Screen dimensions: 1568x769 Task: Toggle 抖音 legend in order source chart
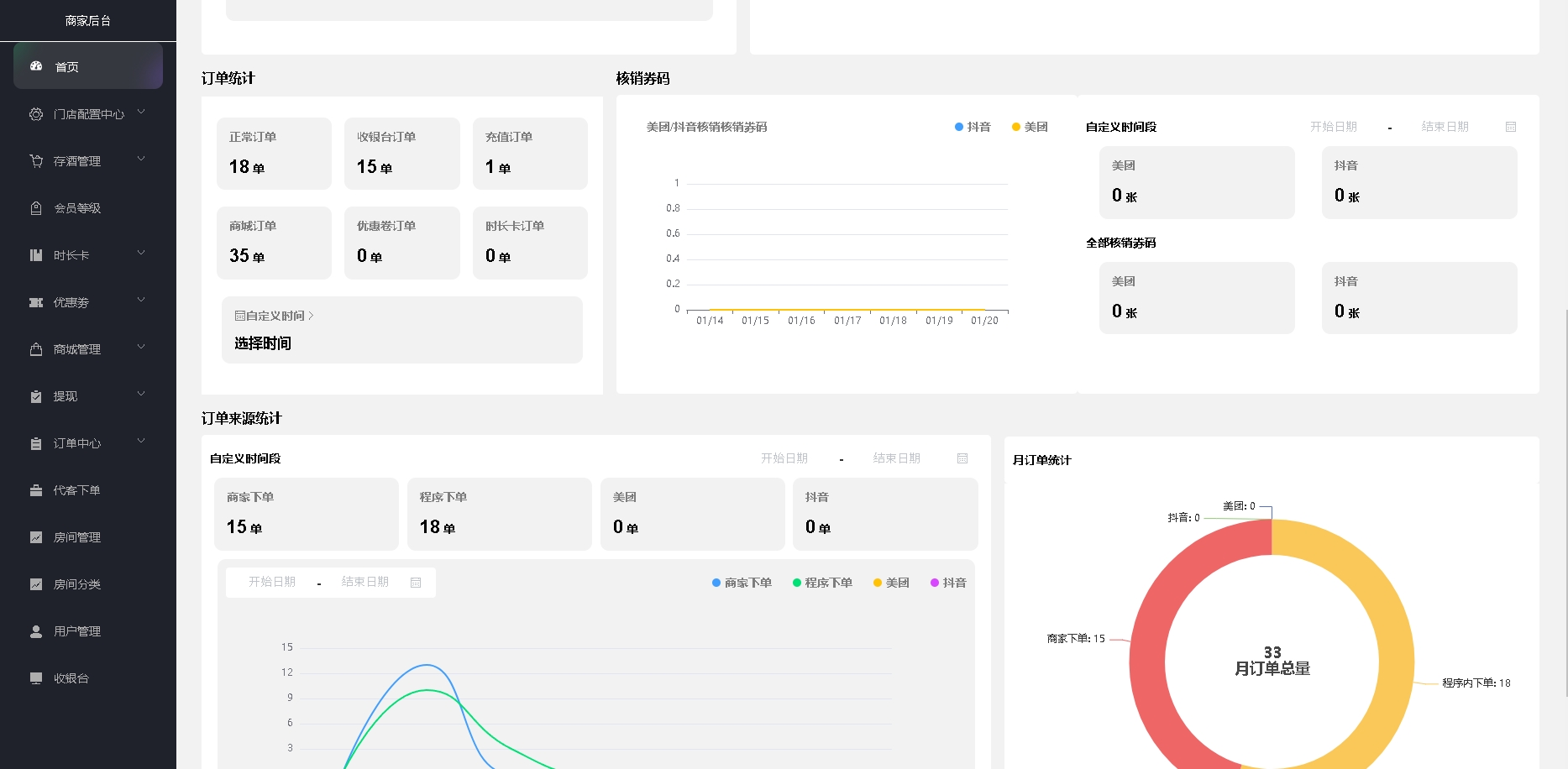pos(948,583)
